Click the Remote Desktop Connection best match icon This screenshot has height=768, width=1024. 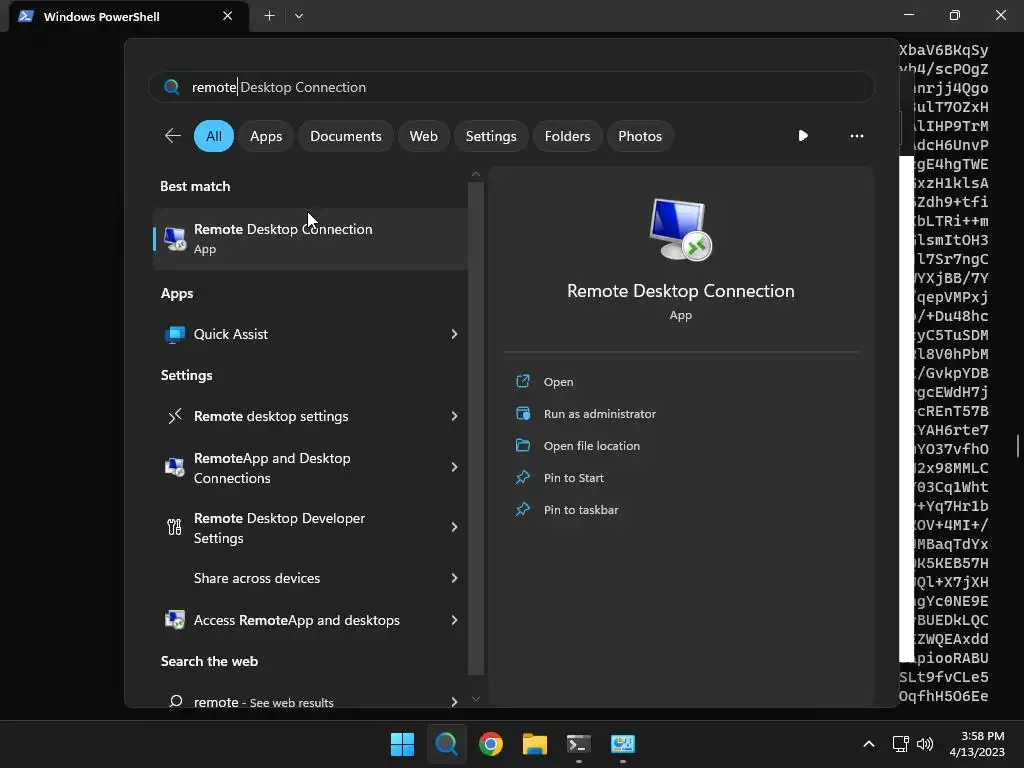174,238
